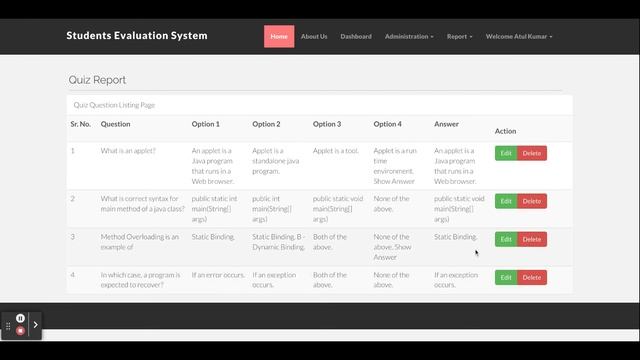Select 'Applet is a tool.' option cell

[x=336, y=151]
